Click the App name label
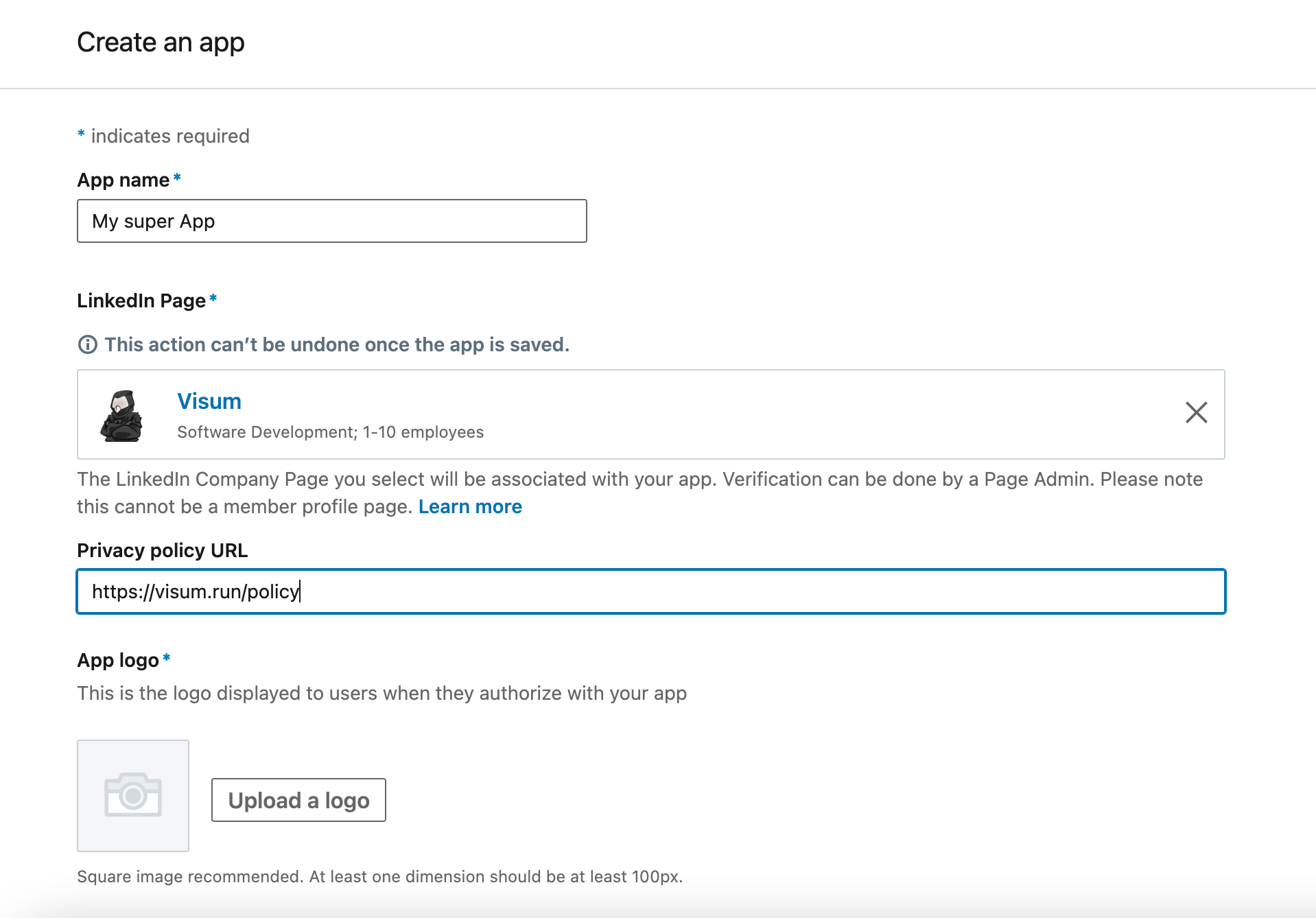1316x918 pixels. click(124, 180)
